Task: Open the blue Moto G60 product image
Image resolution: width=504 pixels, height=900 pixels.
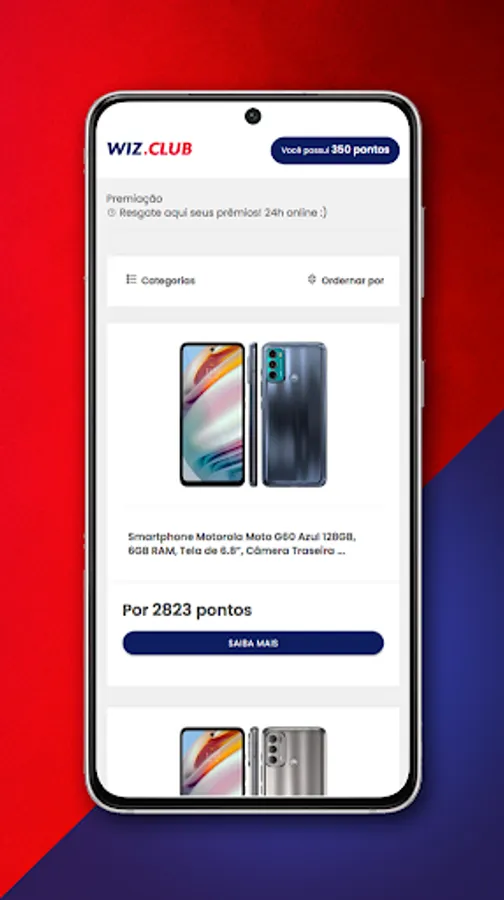Action: [253, 414]
